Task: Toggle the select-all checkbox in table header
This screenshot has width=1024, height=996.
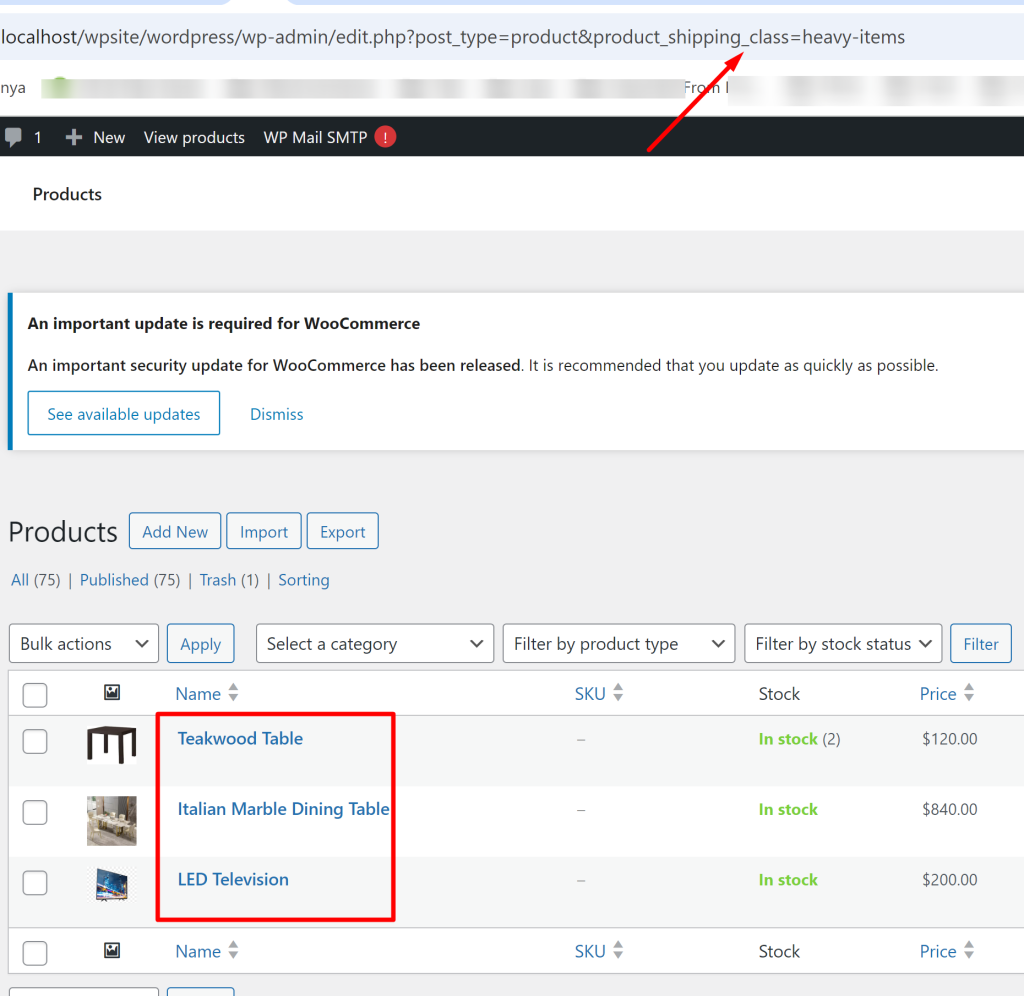Action: pyautogui.click(x=35, y=695)
